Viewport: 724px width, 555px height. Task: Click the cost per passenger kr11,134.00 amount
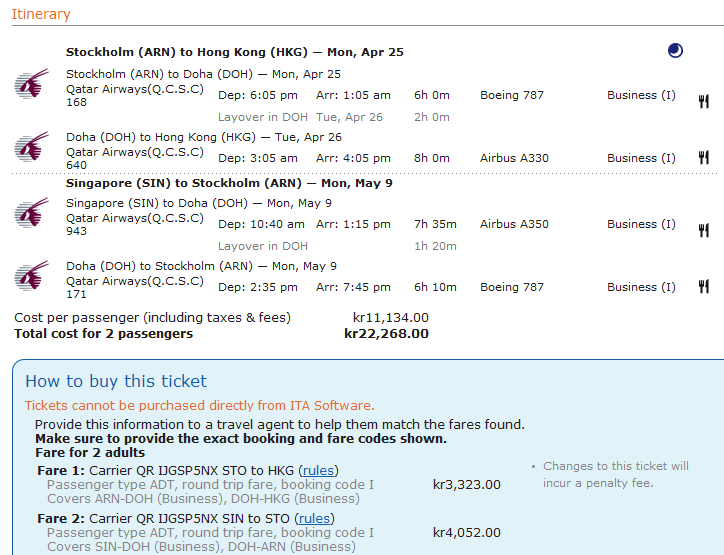click(x=390, y=318)
